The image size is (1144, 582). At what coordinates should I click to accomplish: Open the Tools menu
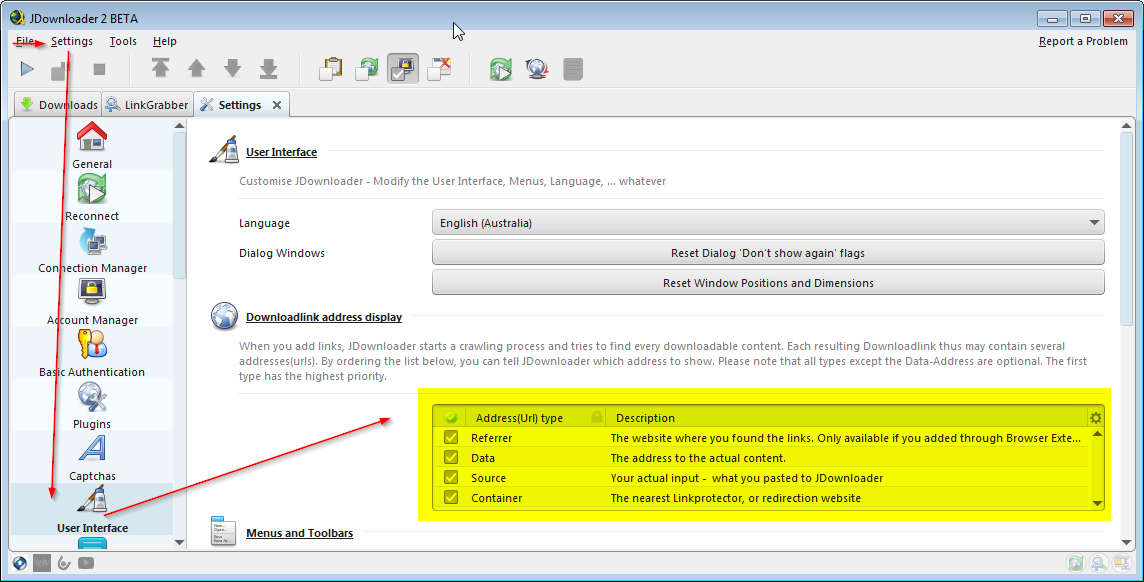tap(123, 41)
